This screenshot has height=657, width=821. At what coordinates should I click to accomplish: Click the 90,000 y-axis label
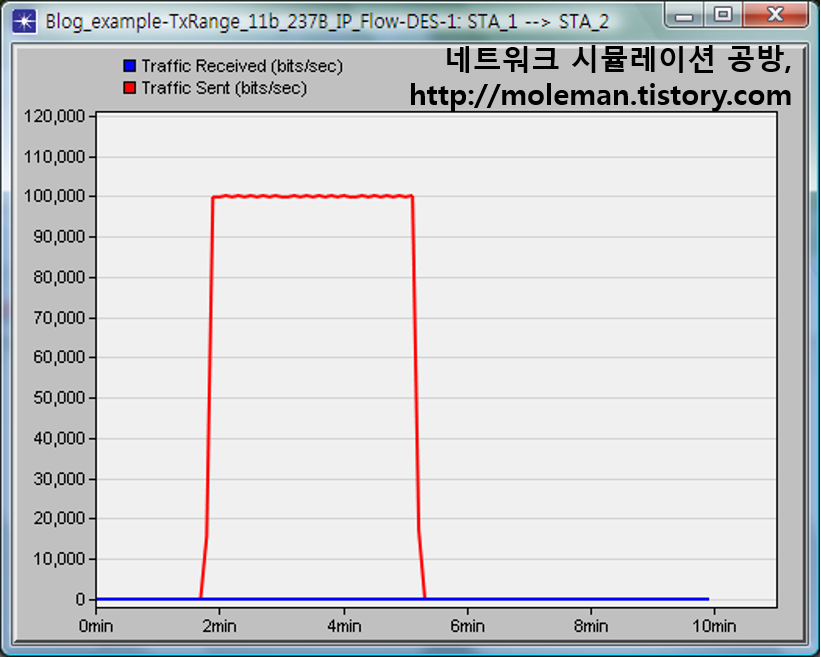click(x=59, y=237)
